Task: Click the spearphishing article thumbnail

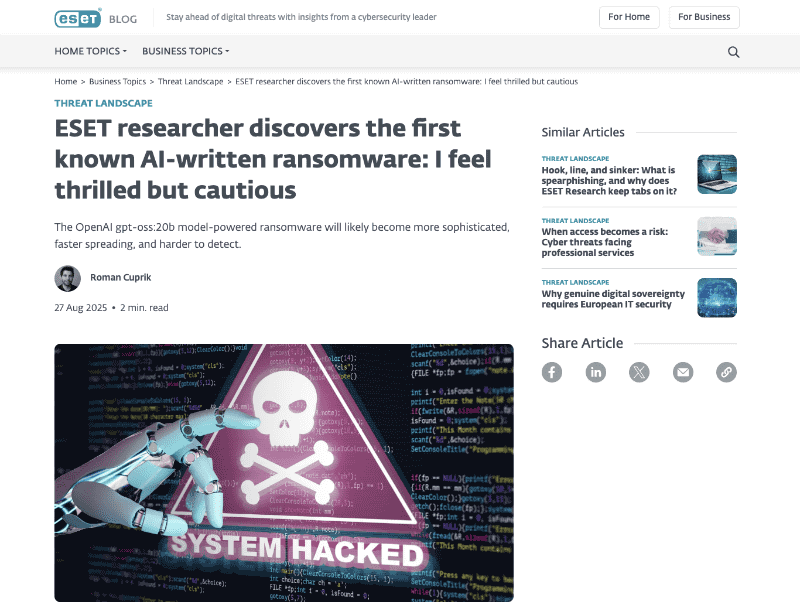Action: coord(717,174)
